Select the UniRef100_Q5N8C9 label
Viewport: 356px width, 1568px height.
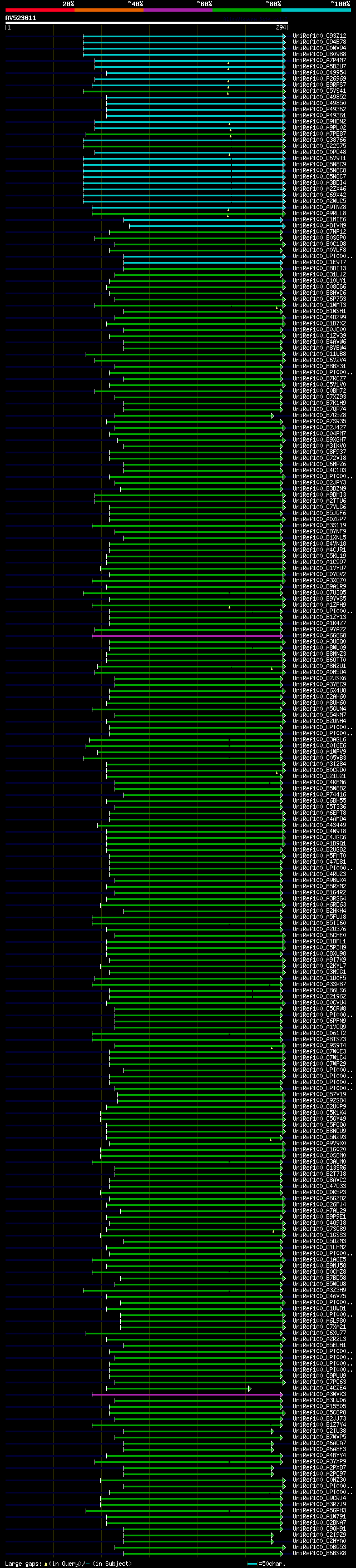click(x=319, y=164)
